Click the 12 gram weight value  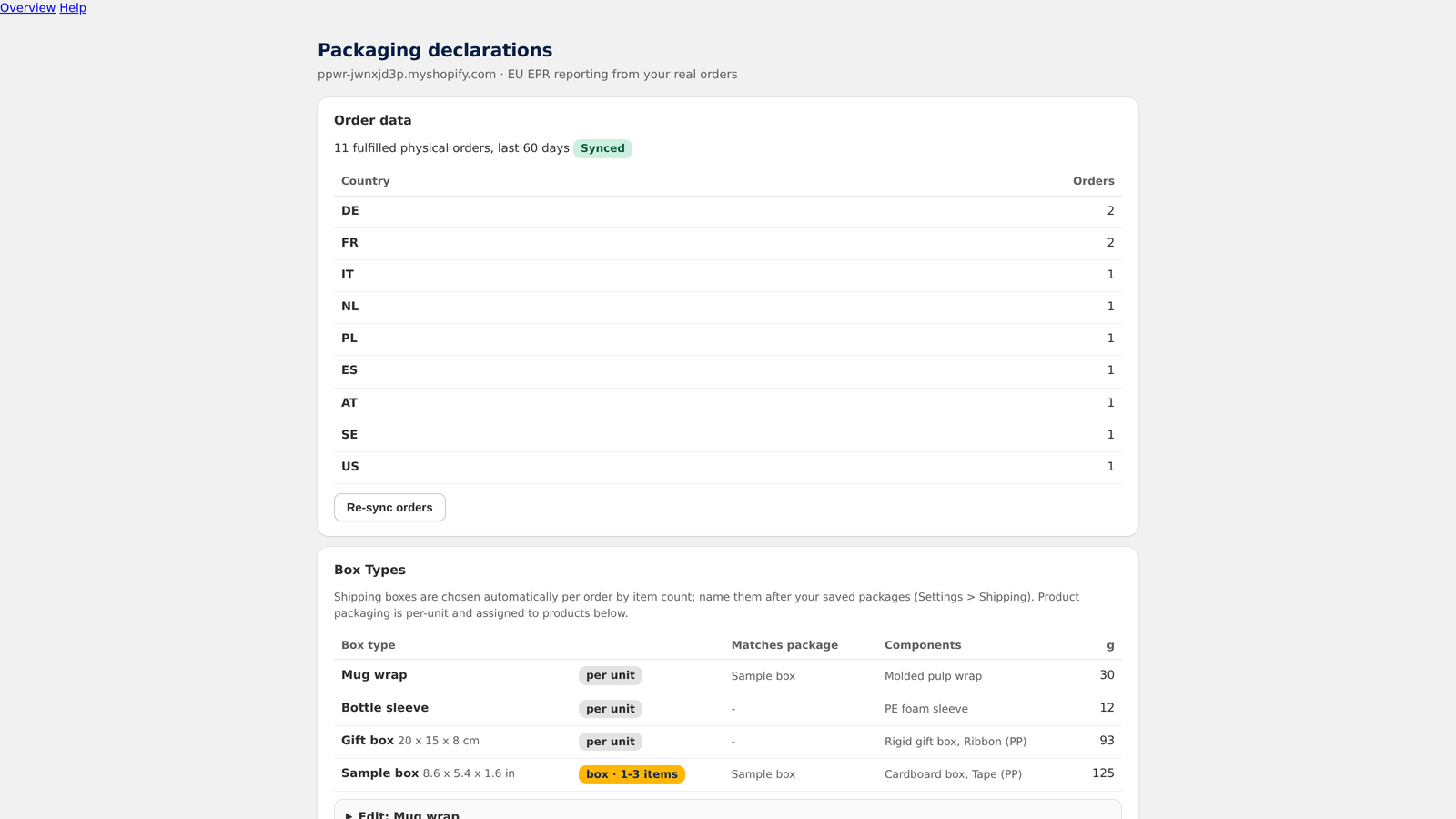(x=1107, y=708)
